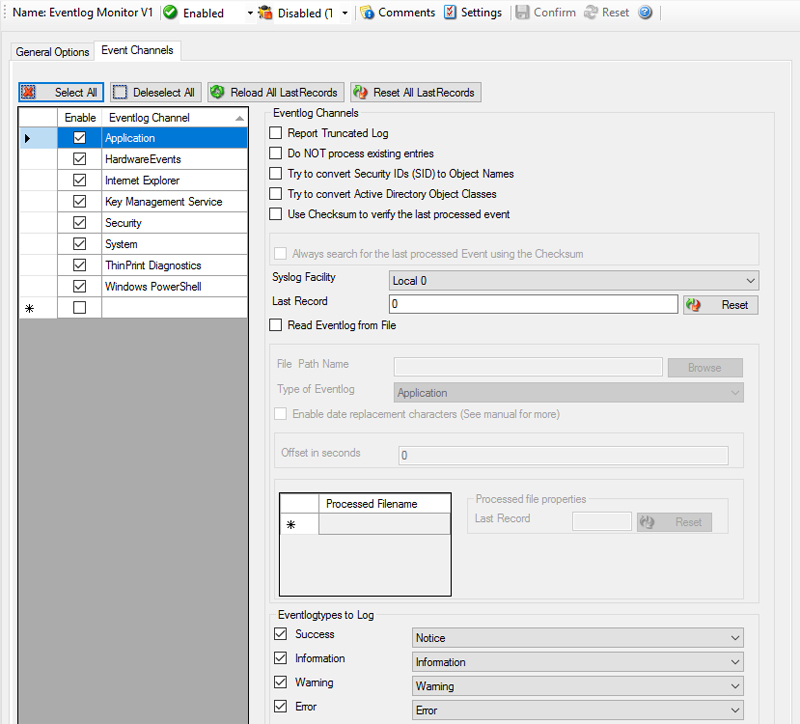Uncheck the Windows PowerShell channel
This screenshot has height=724, width=800.
pyautogui.click(x=80, y=287)
